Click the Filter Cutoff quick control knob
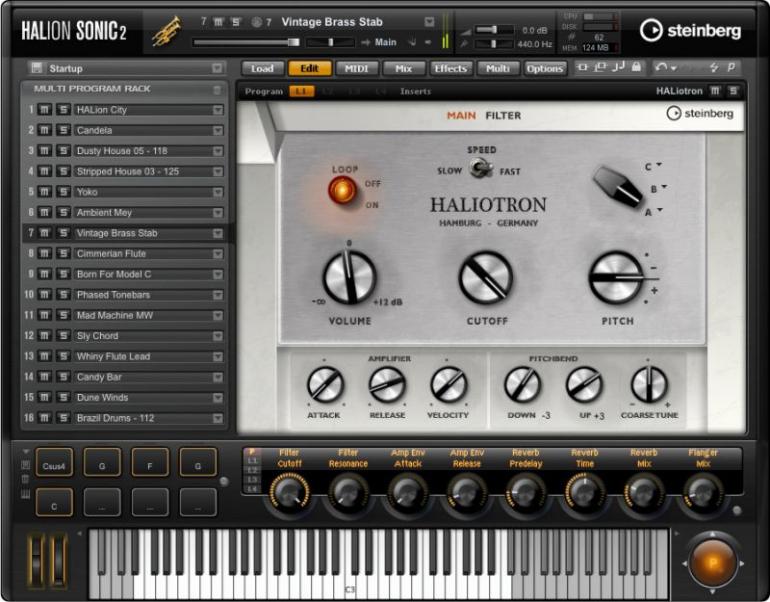 (x=289, y=492)
